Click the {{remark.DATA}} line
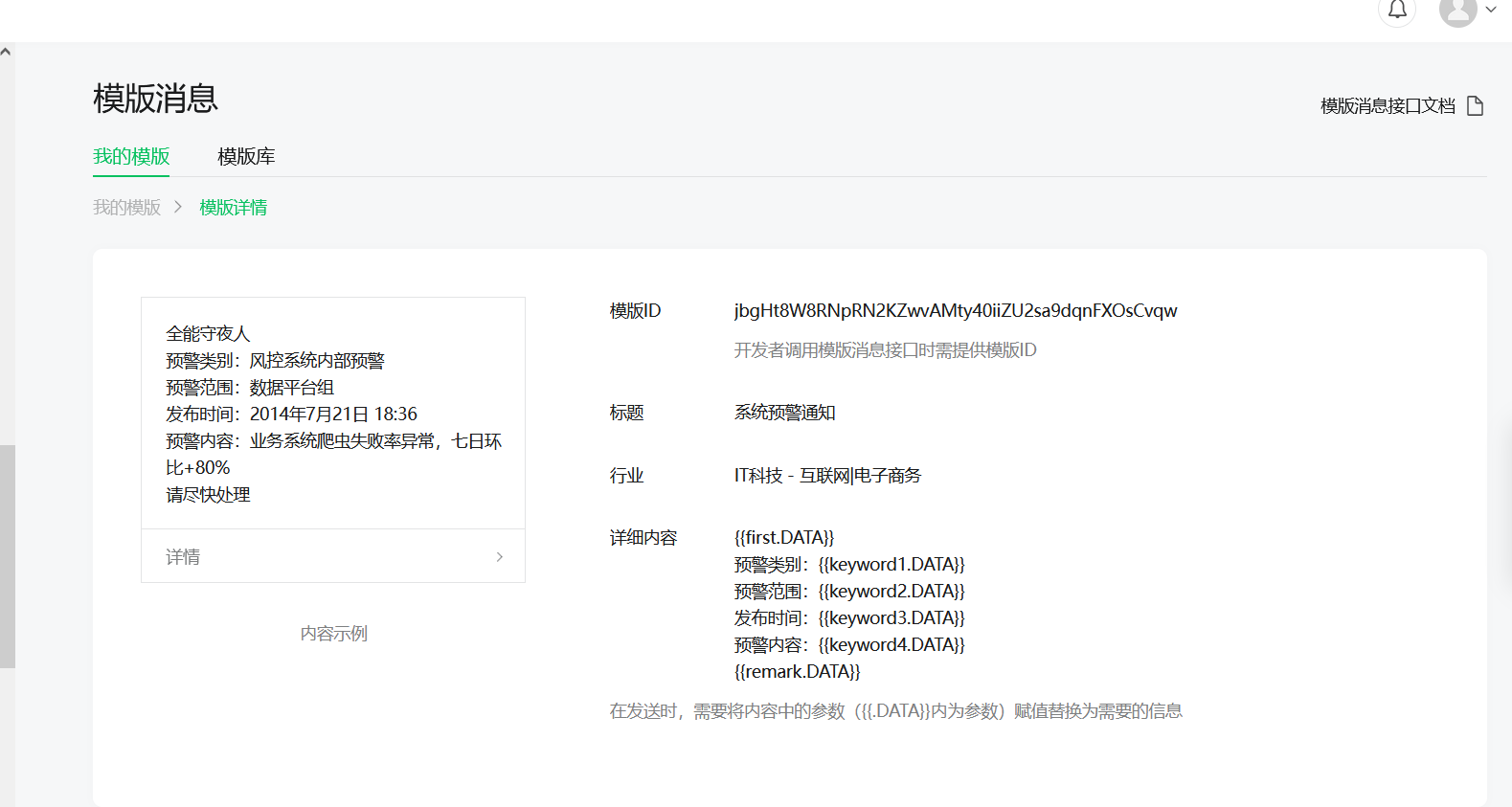Image resolution: width=1512 pixels, height=807 pixels. pos(798,672)
